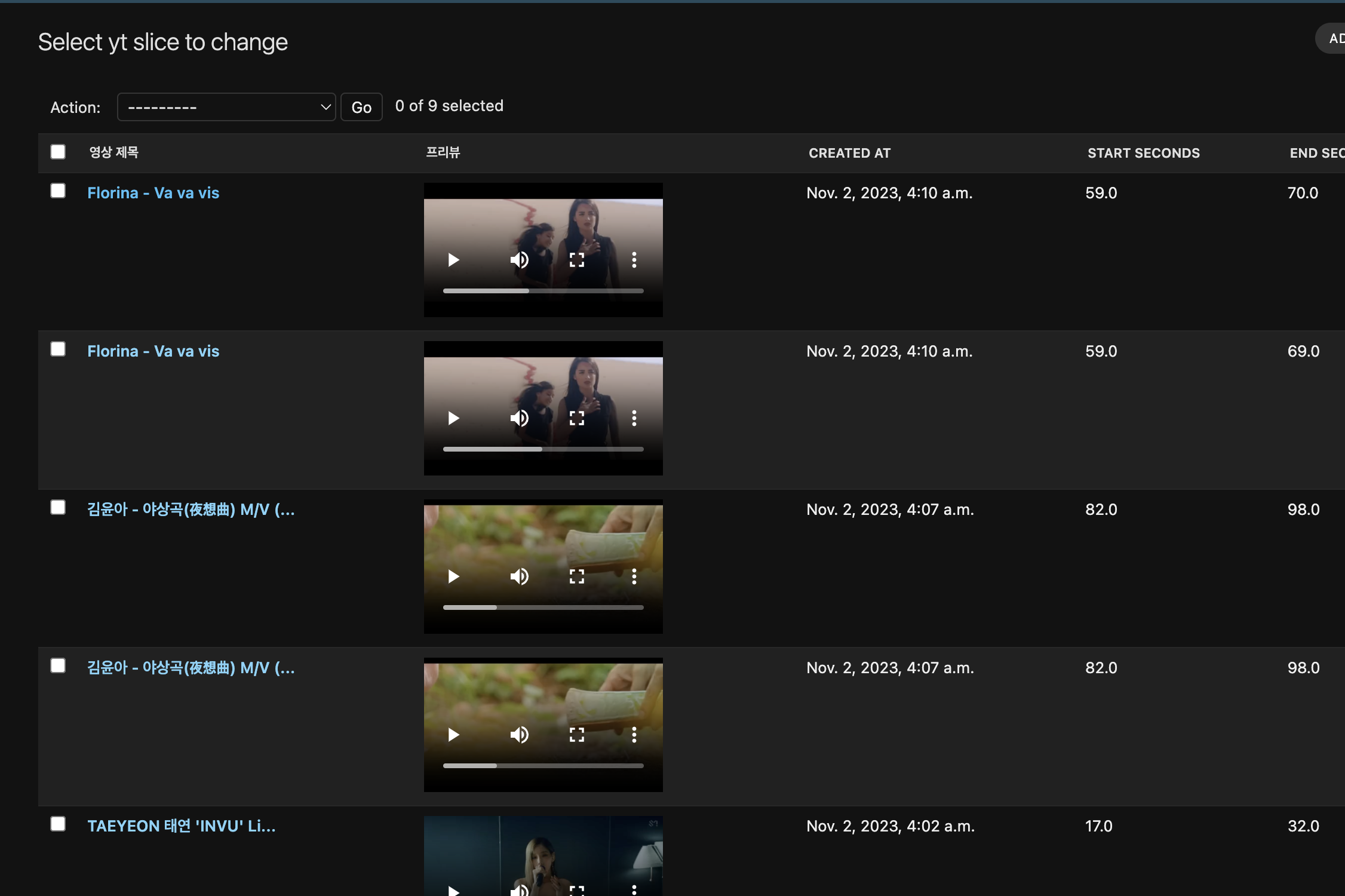The width and height of the screenshot is (1345, 896).
Task: Click fullscreen icon on fourth row video
Action: point(576,735)
